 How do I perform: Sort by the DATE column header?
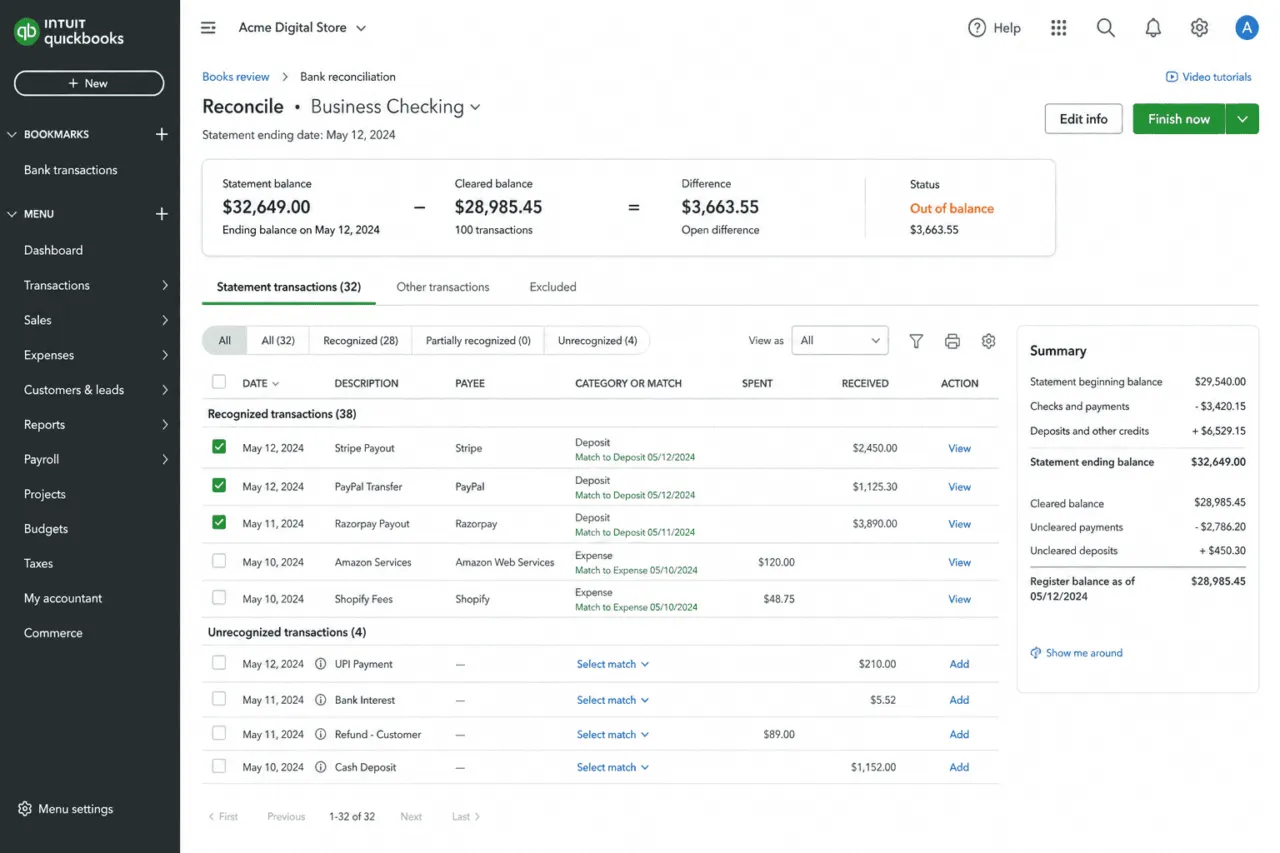pos(261,383)
